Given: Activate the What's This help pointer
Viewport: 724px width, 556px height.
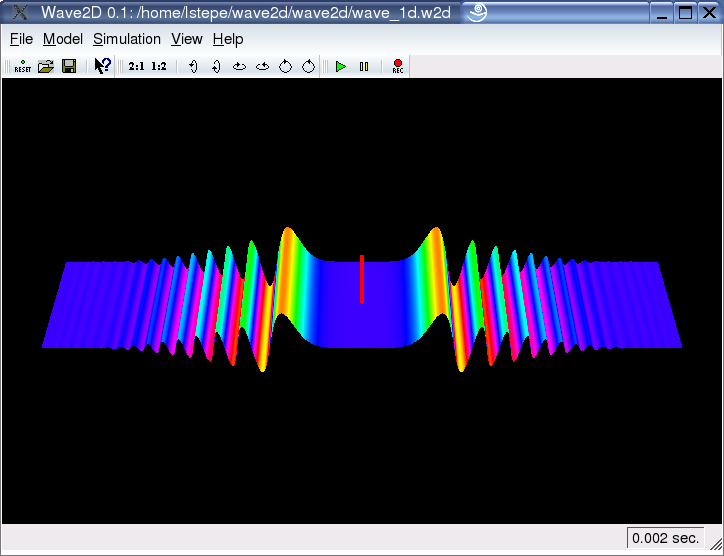Looking at the screenshot, I should click(102, 67).
